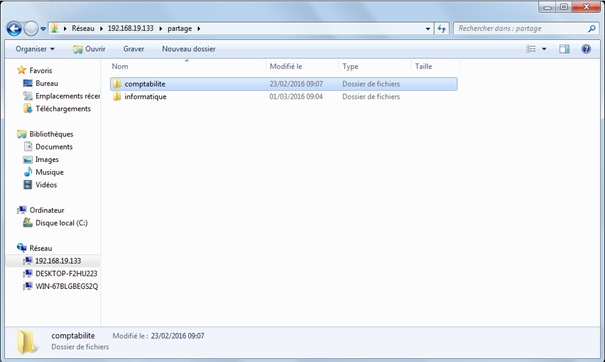Image resolution: width=605 pixels, height=362 pixels.
Task: Select Réseau in the navigation pane
Action: (x=41, y=248)
